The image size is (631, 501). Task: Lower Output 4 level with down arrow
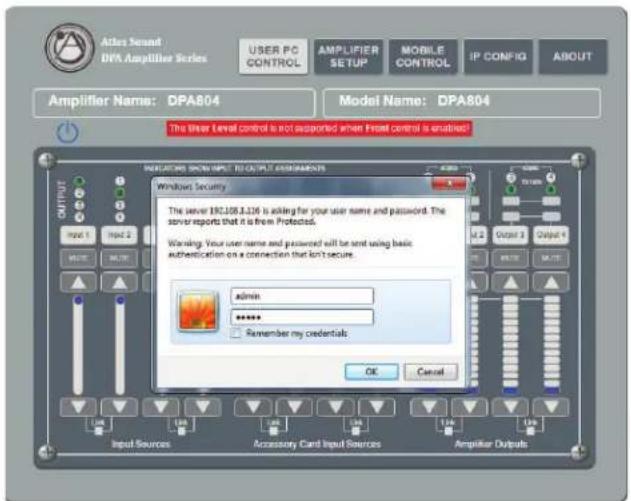click(x=551, y=407)
